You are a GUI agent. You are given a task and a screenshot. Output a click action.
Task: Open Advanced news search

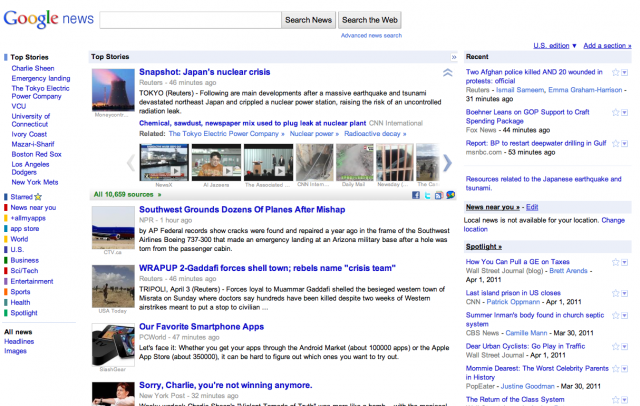pos(371,36)
